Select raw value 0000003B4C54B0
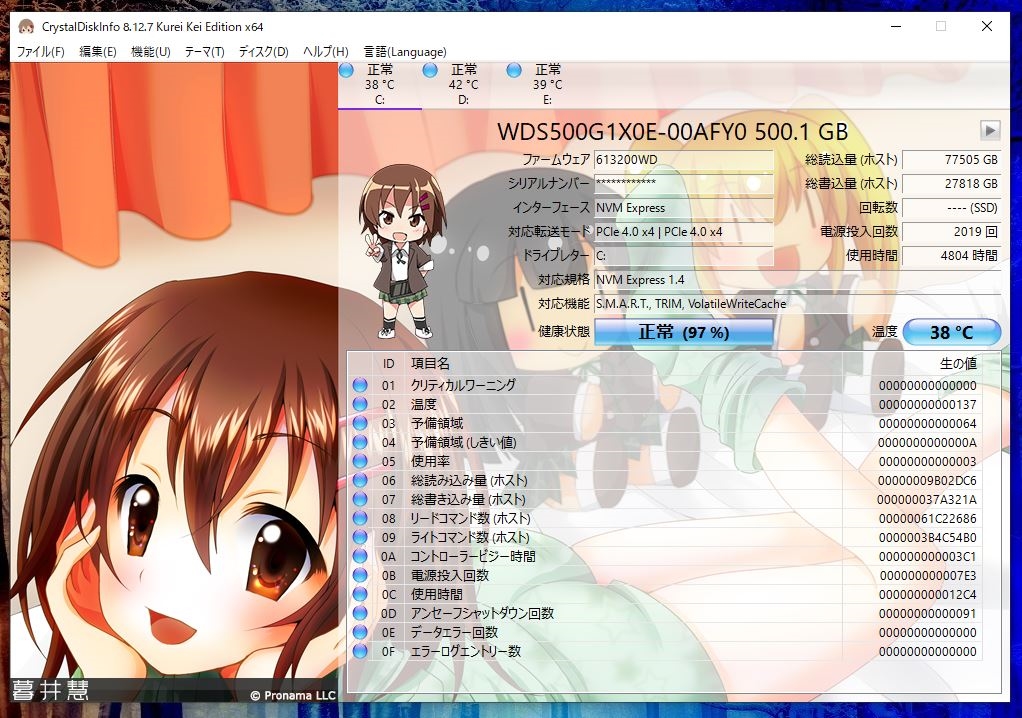Image resolution: width=1022 pixels, height=718 pixels. pos(927,538)
